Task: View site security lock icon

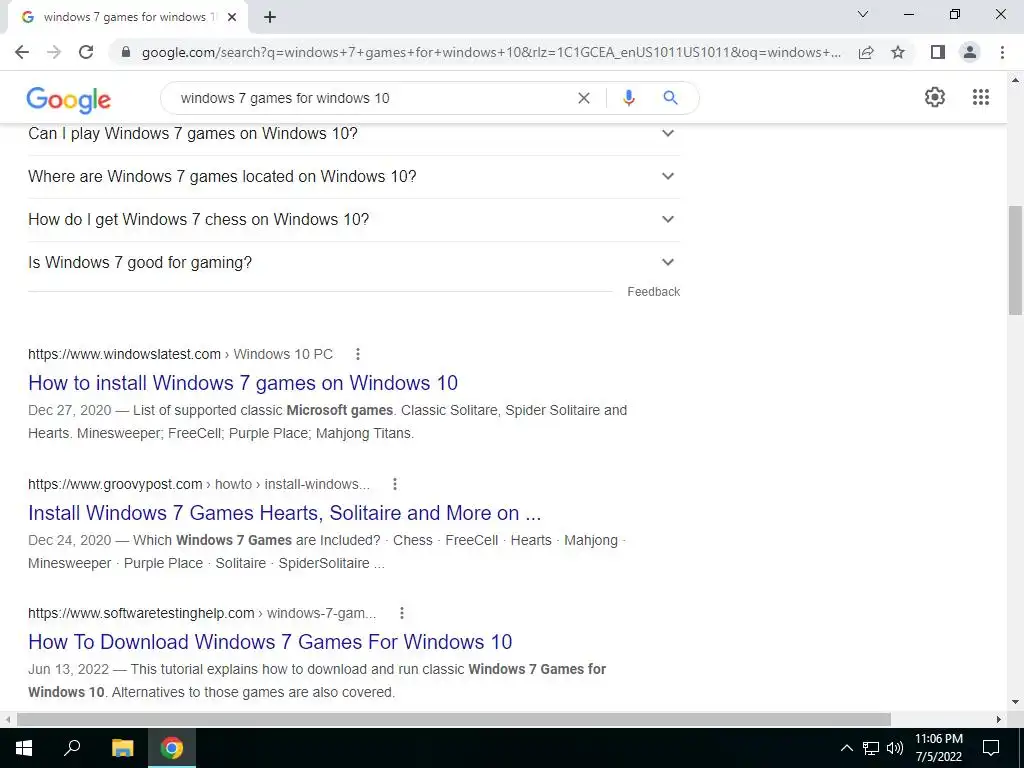Action: pos(126,52)
